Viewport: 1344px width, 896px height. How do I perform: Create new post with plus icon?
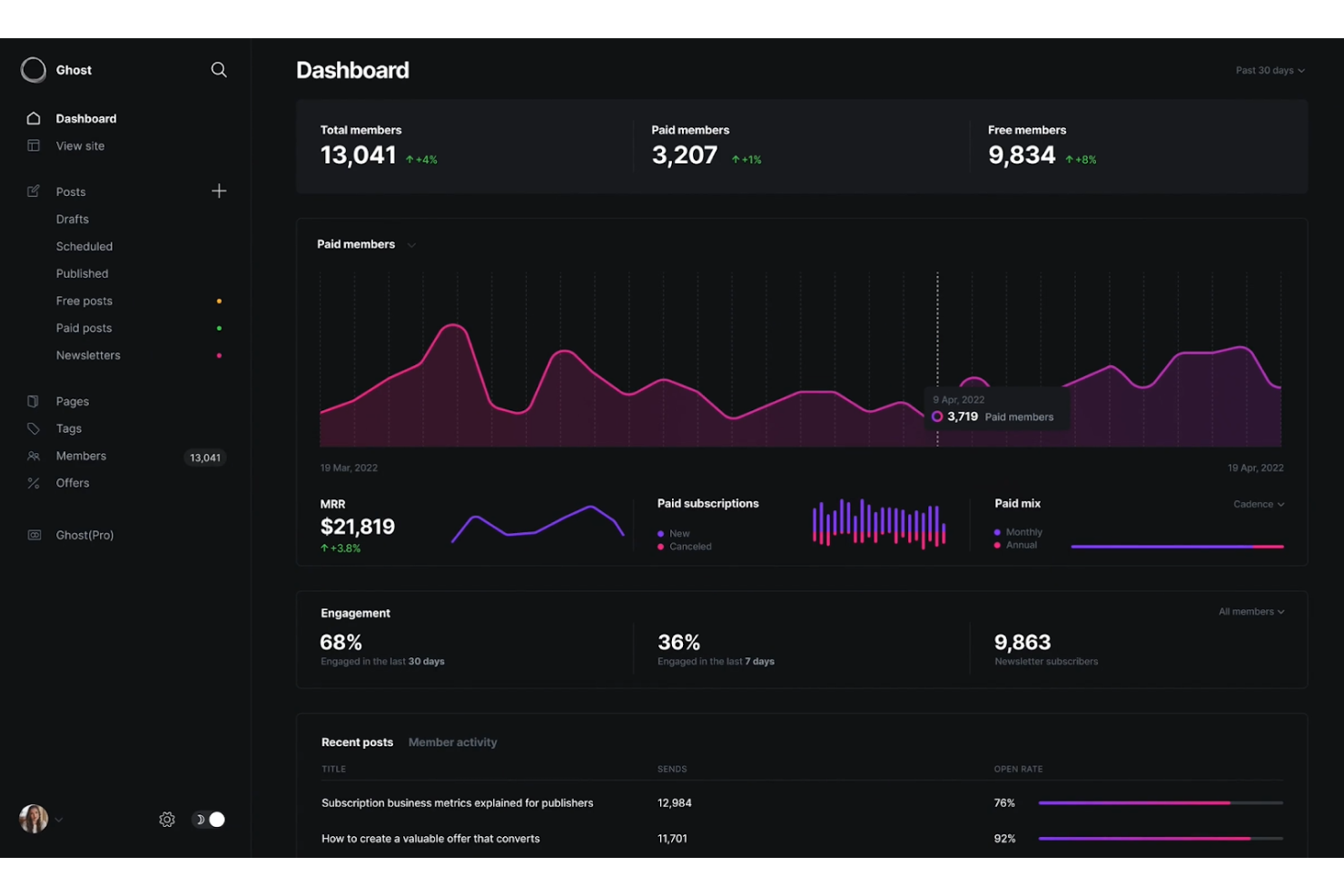coord(219,191)
